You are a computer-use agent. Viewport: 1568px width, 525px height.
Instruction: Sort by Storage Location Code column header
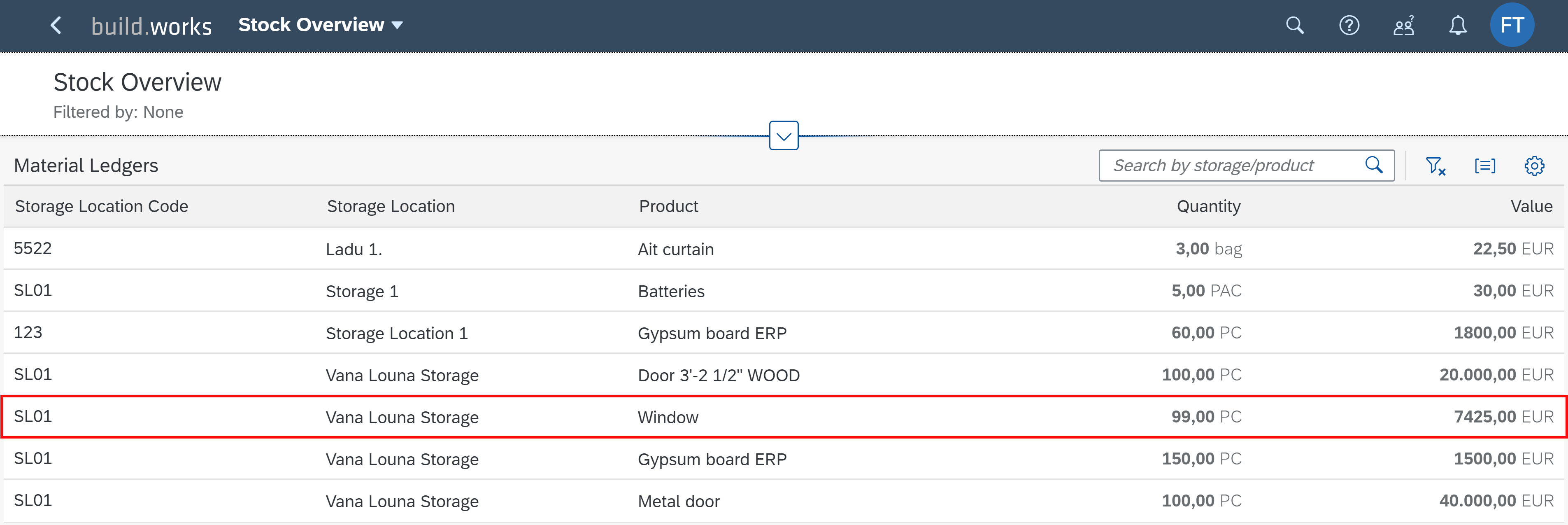102,206
